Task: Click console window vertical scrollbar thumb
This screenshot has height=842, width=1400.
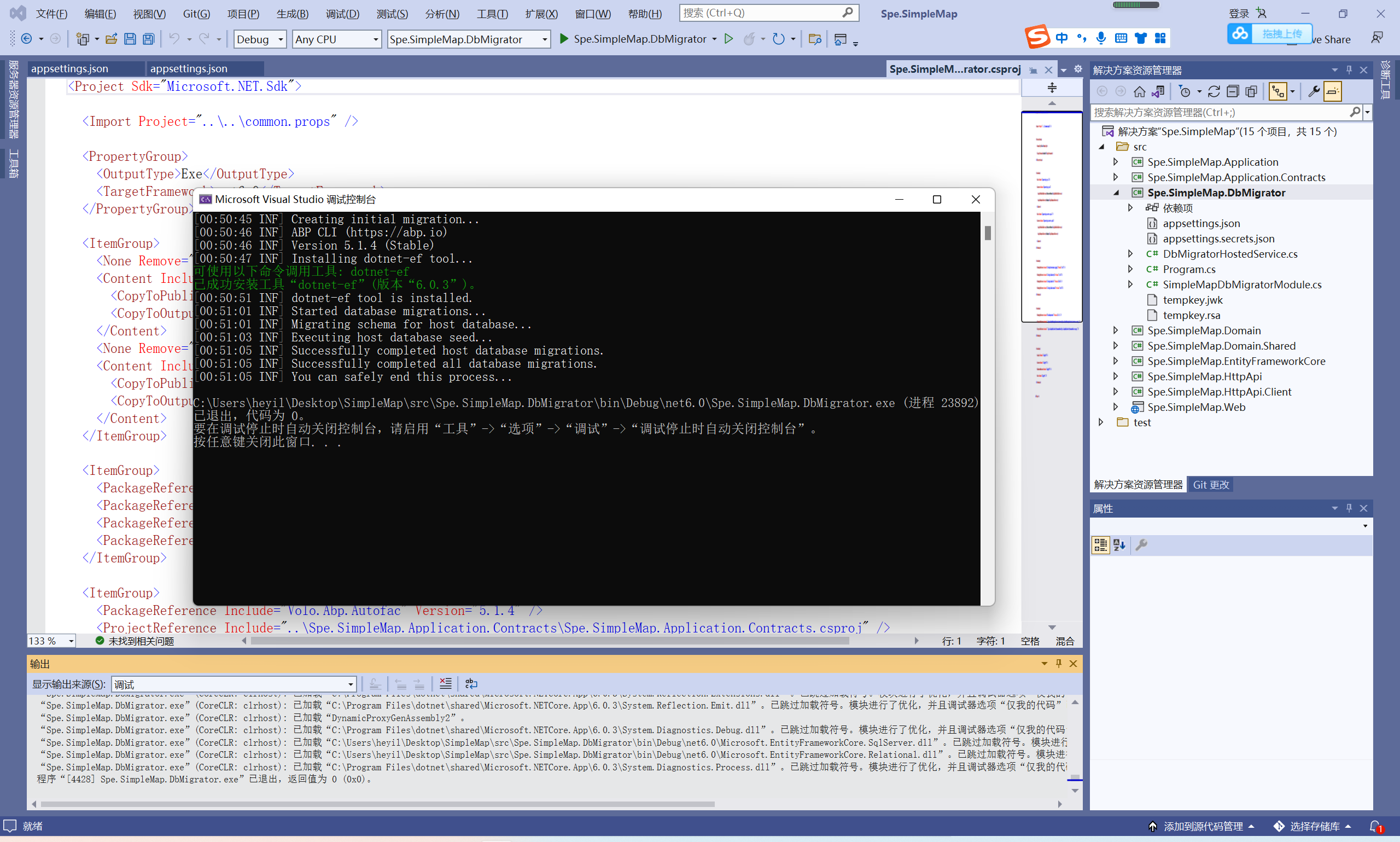Action: (x=988, y=233)
